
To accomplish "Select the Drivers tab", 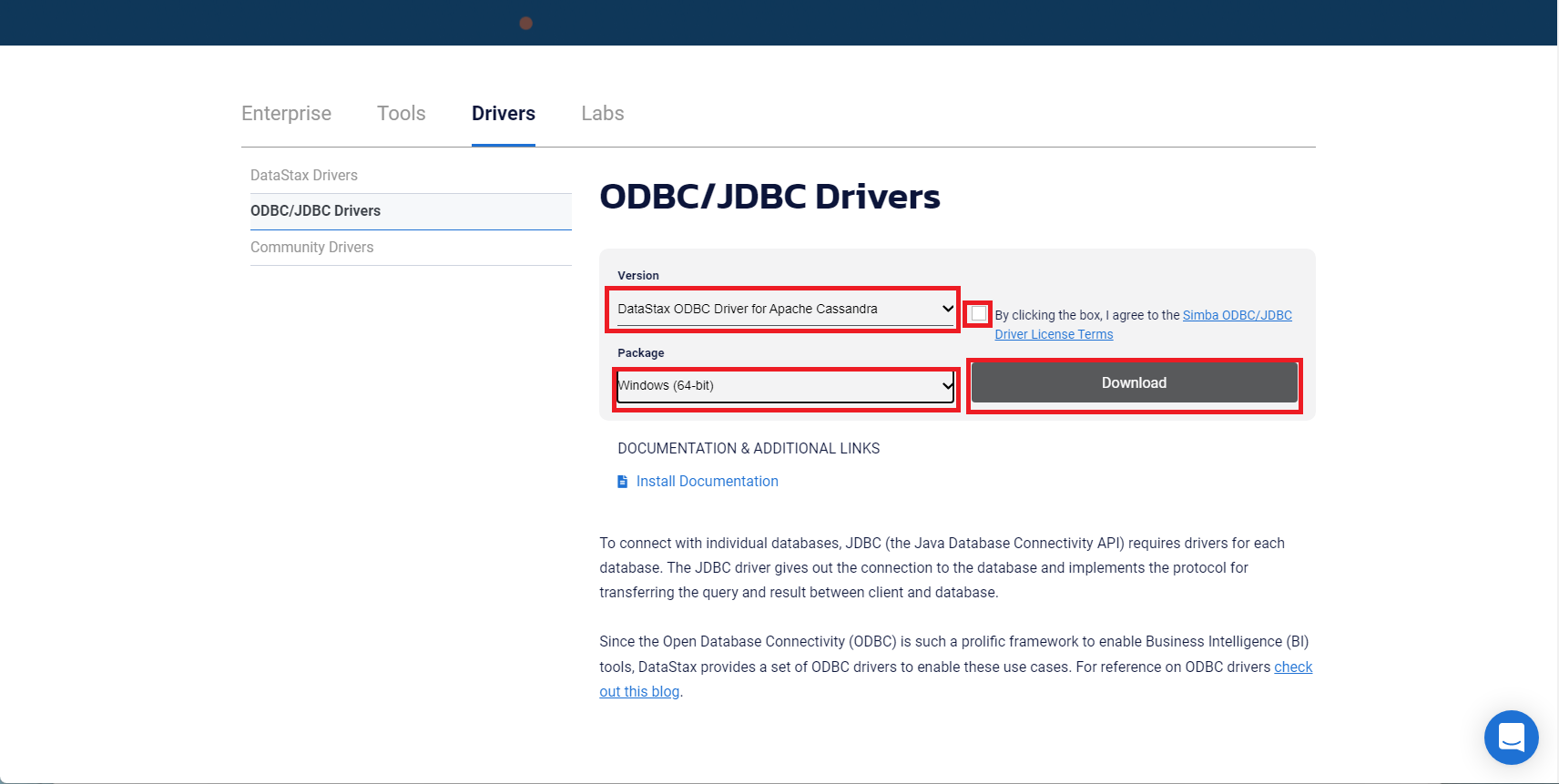I will click(504, 113).
